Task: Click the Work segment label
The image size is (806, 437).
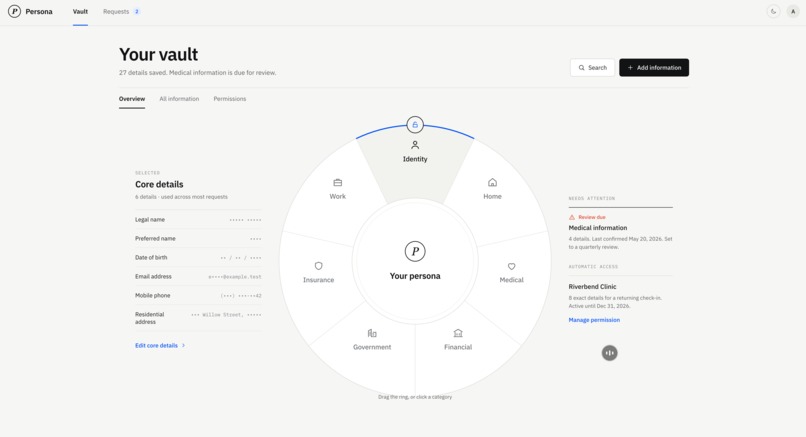Action: tap(338, 196)
